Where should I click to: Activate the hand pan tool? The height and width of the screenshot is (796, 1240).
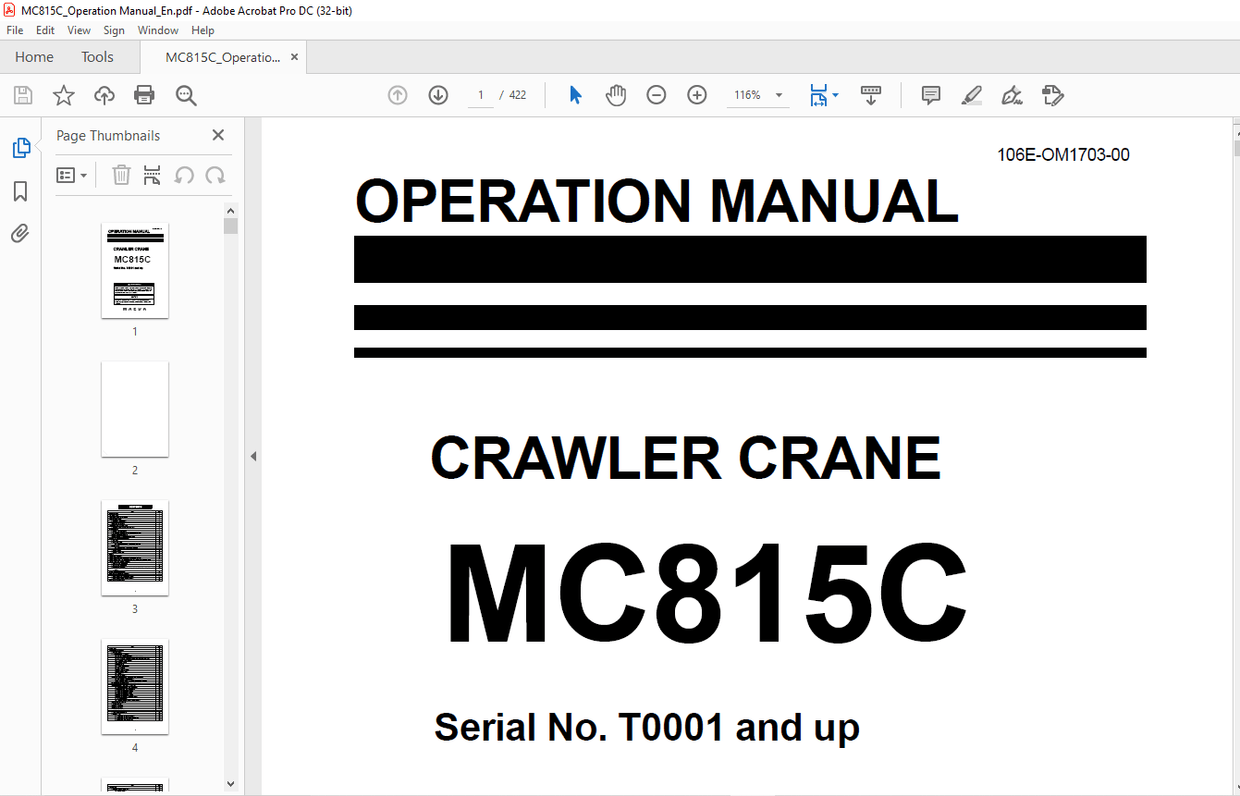click(x=616, y=95)
